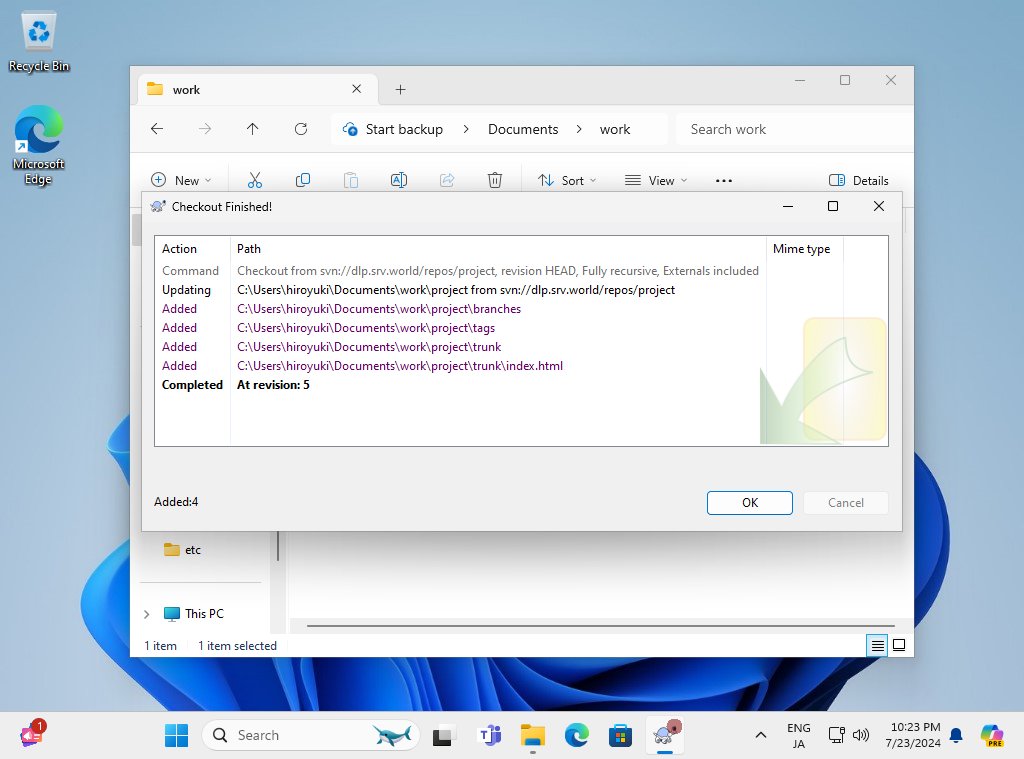Viewport: 1024px width, 759px height.
Task: Open the New item dropdown
Action: tap(182, 180)
